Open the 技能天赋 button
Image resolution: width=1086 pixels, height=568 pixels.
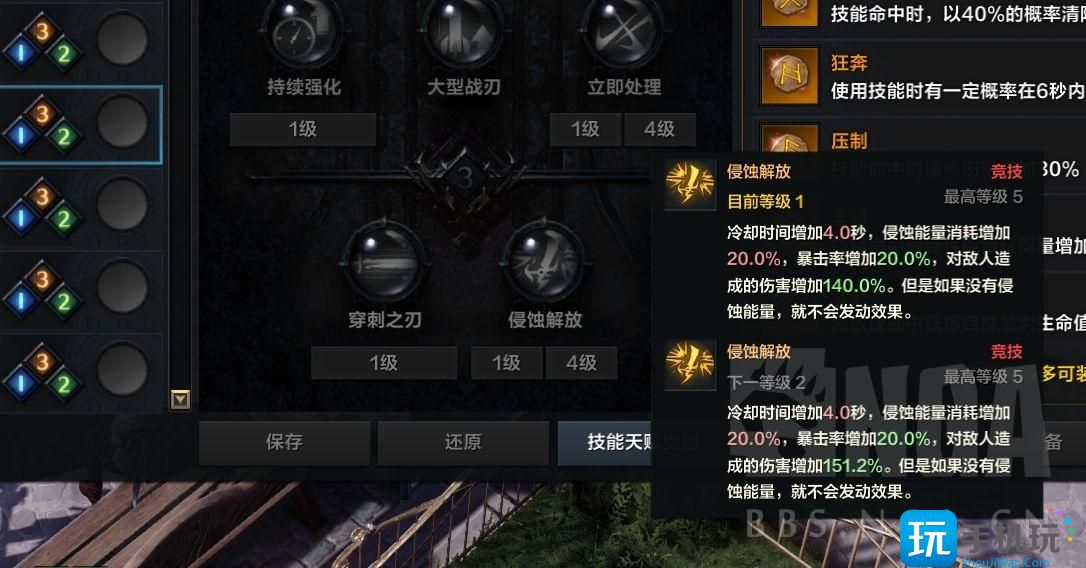605,442
